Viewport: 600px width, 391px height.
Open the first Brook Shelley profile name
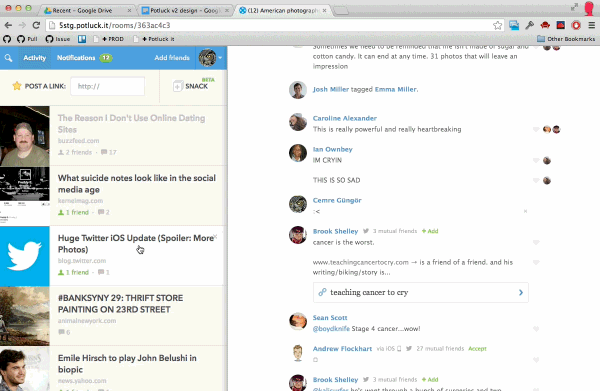[x=335, y=231]
